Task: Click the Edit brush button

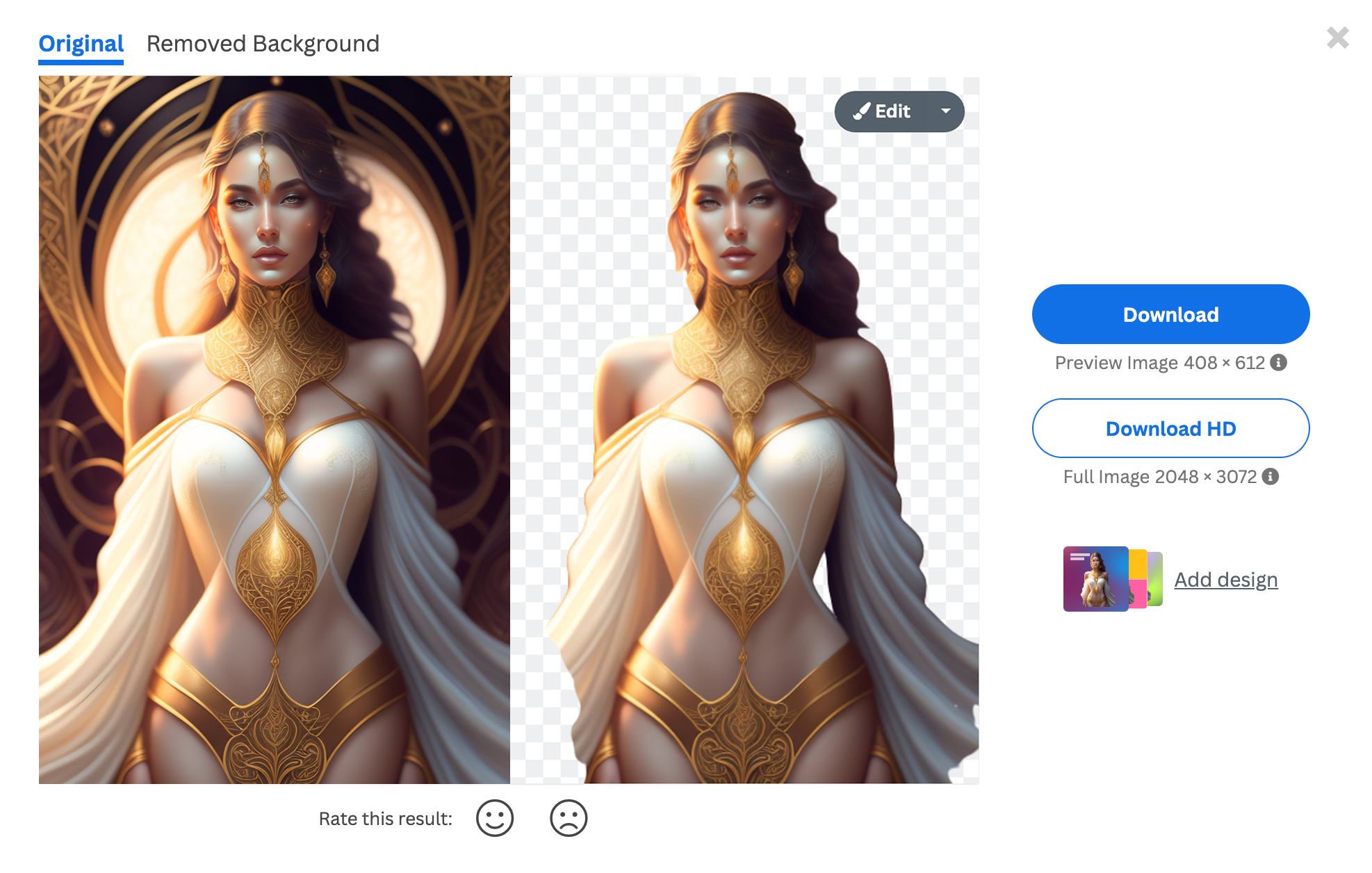Action: 883,111
